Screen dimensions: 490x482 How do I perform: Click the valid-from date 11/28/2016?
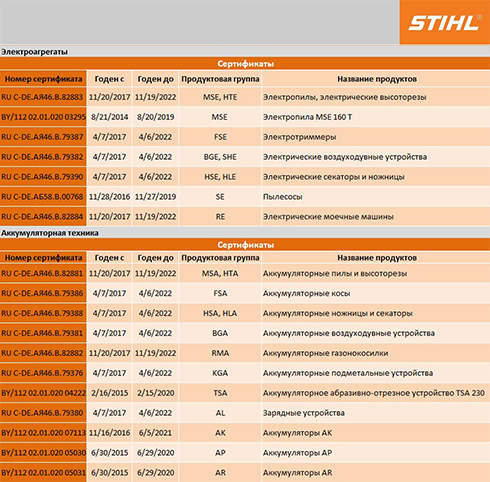[109, 197]
